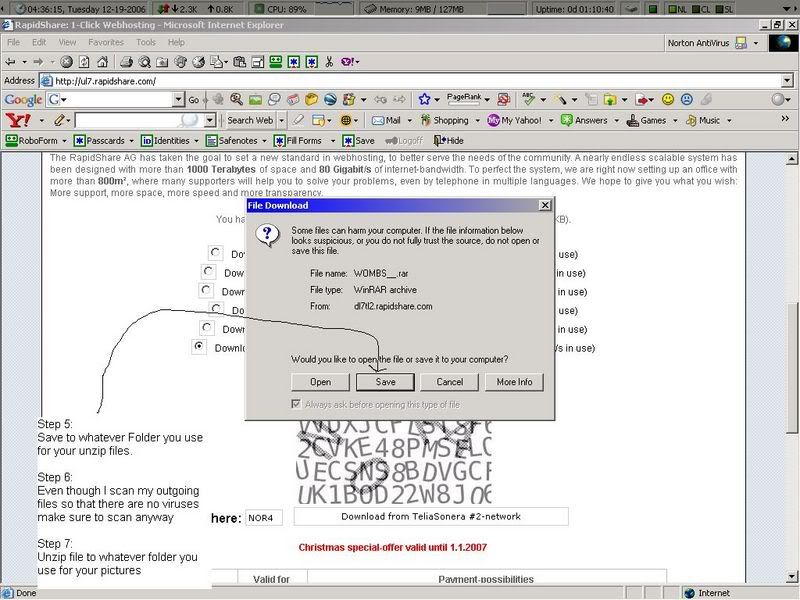The height and width of the screenshot is (600, 800).
Task: Click Save in the File Download dialog
Action: pyautogui.click(x=385, y=382)
